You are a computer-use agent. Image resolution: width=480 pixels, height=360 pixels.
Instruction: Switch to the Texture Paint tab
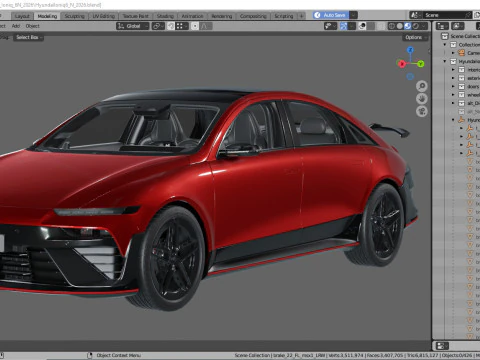click(135, 16)
